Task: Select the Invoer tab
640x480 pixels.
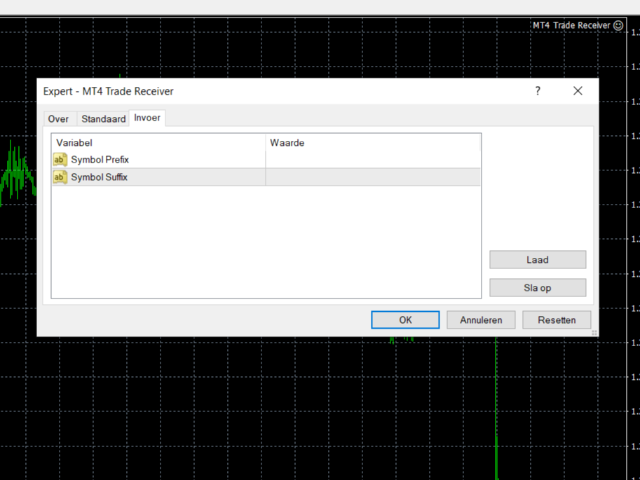Action: pyautogui.click(x=147, y=118)
